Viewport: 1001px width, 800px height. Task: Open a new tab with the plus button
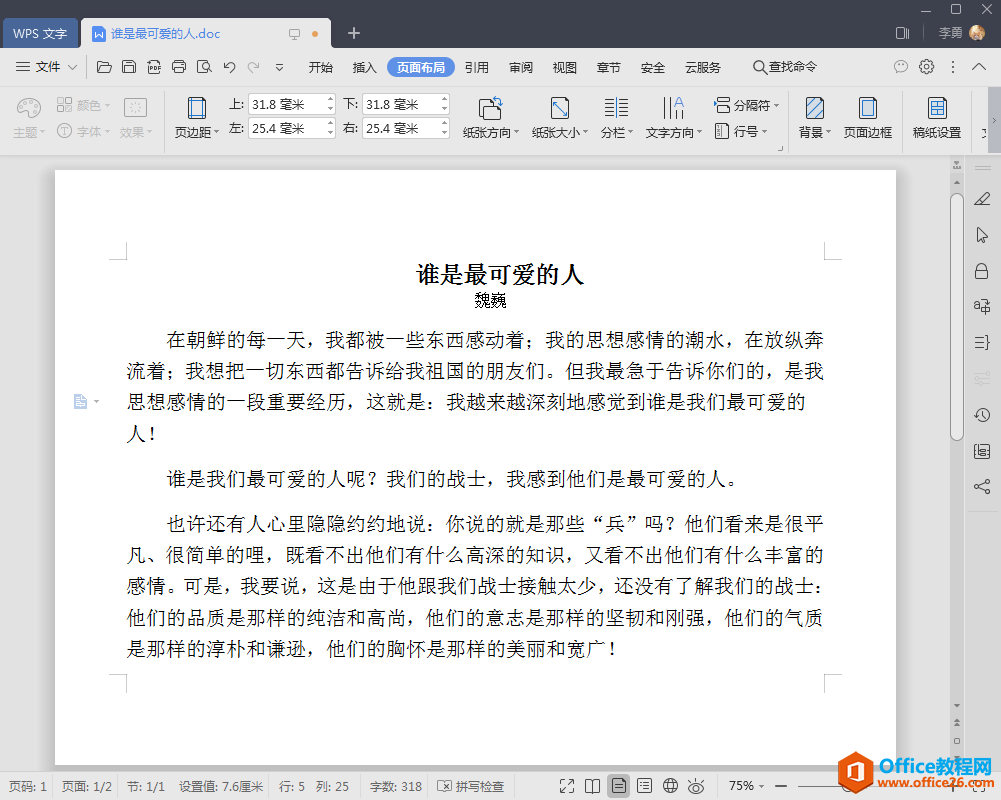(x=354, y=33)
